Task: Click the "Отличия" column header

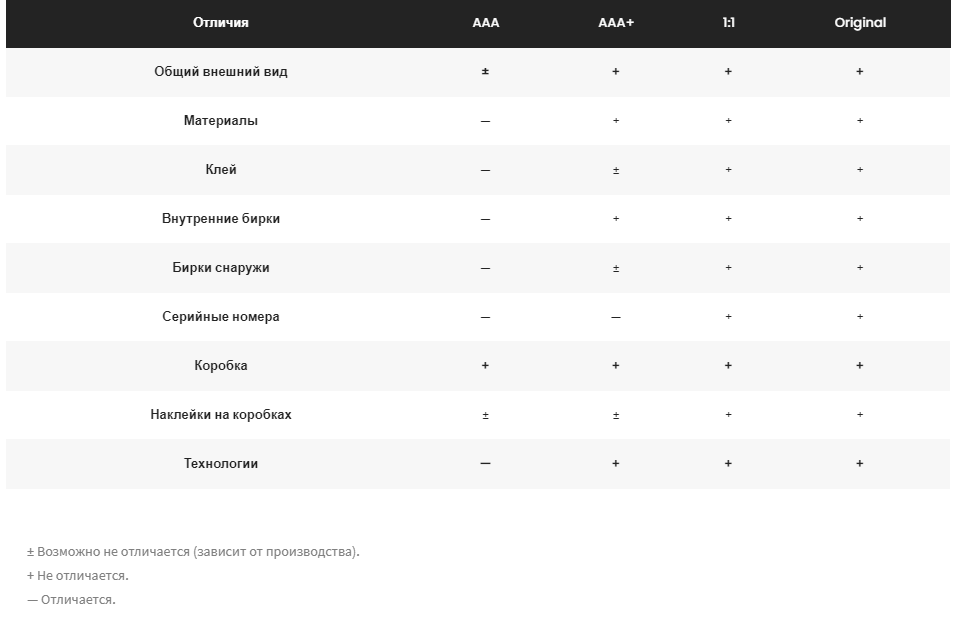Action: point(221,23)
